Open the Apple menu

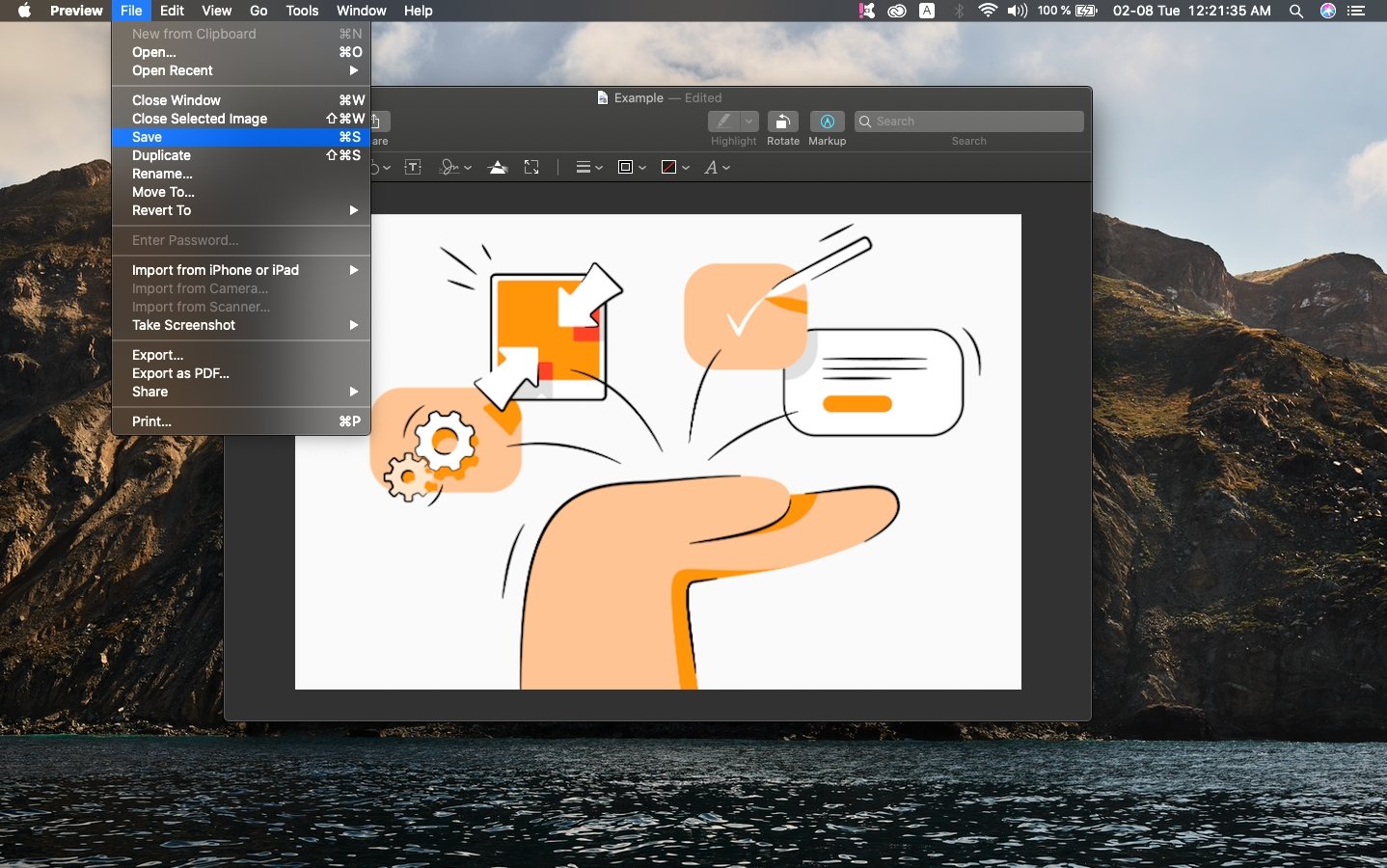pyautogui.click(x=24, y=11)
